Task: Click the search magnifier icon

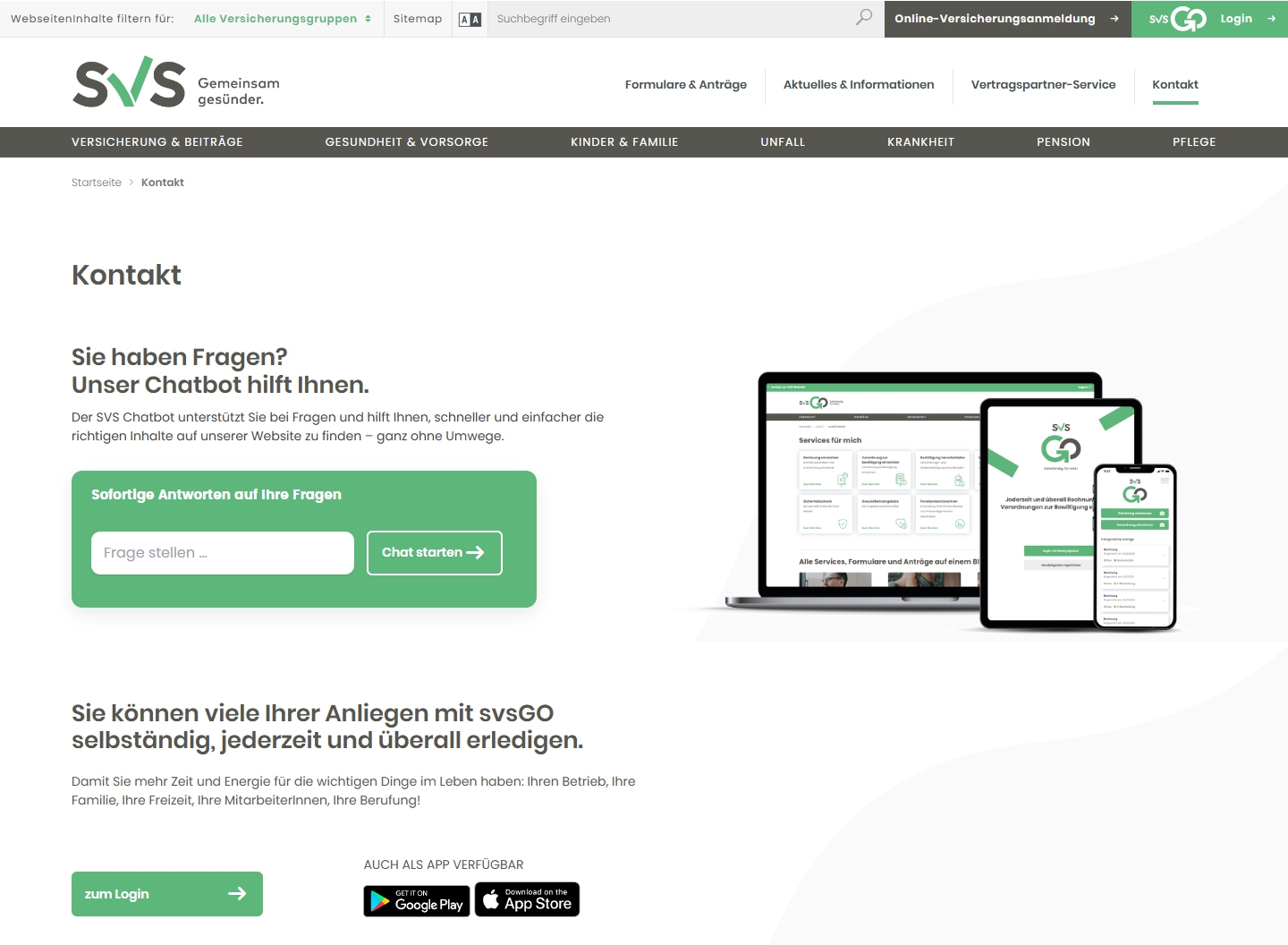Action: (x=864, y=18)
